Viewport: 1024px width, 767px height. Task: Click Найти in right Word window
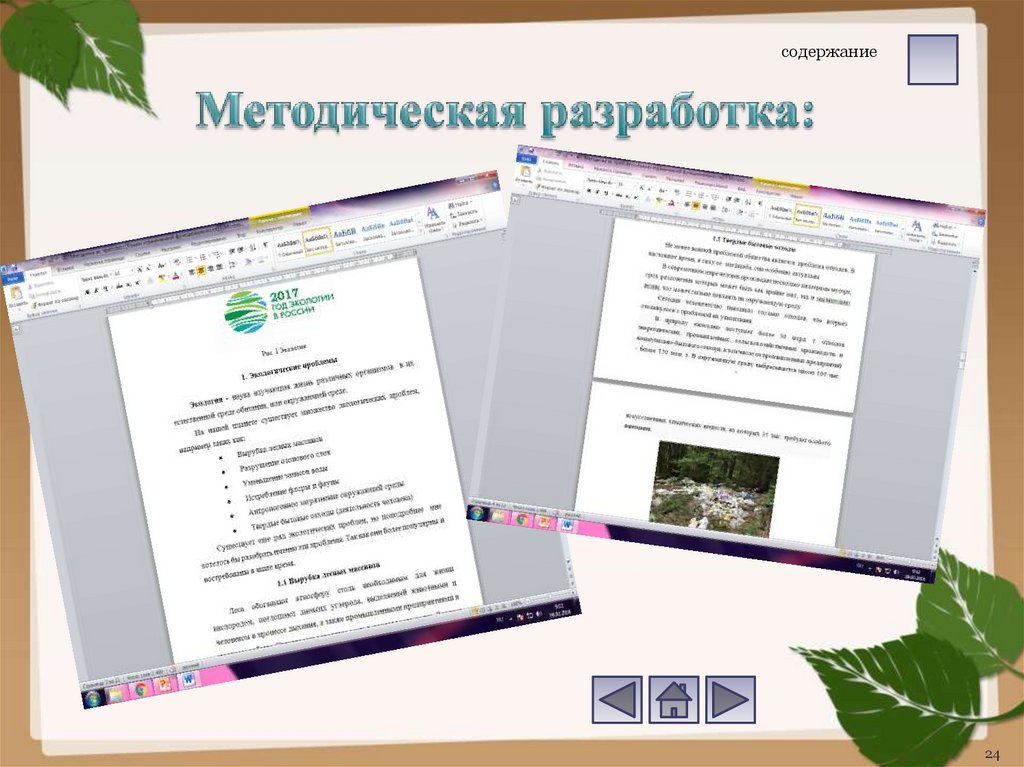tap(944, 226)
